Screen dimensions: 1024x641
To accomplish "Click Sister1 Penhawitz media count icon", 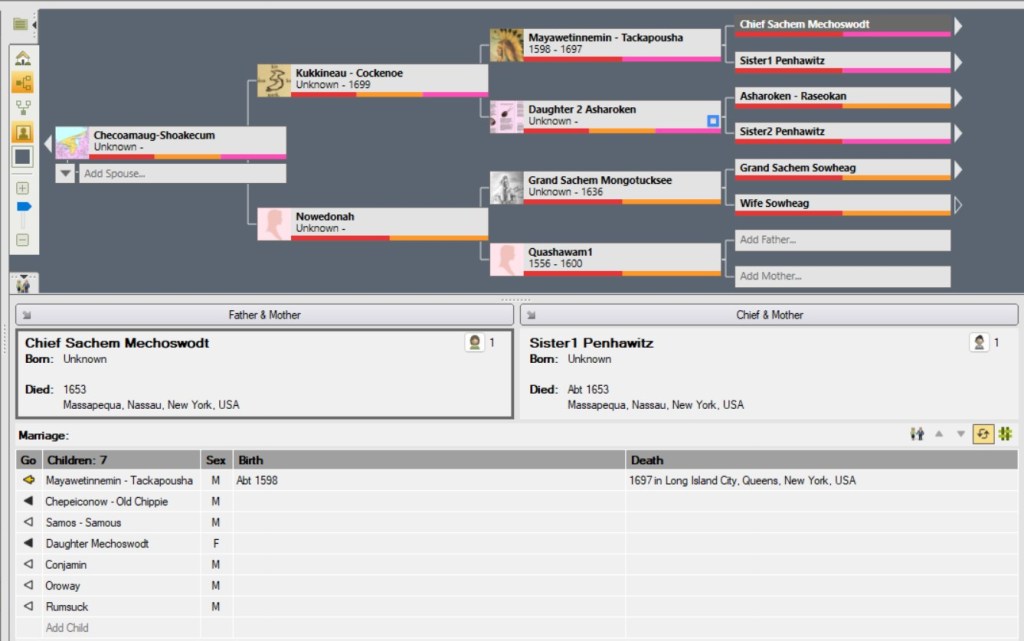I will (979, 343).
